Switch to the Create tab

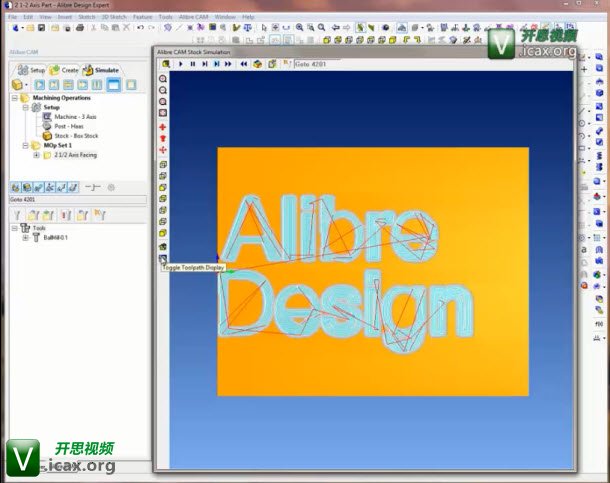coord(64,70)
